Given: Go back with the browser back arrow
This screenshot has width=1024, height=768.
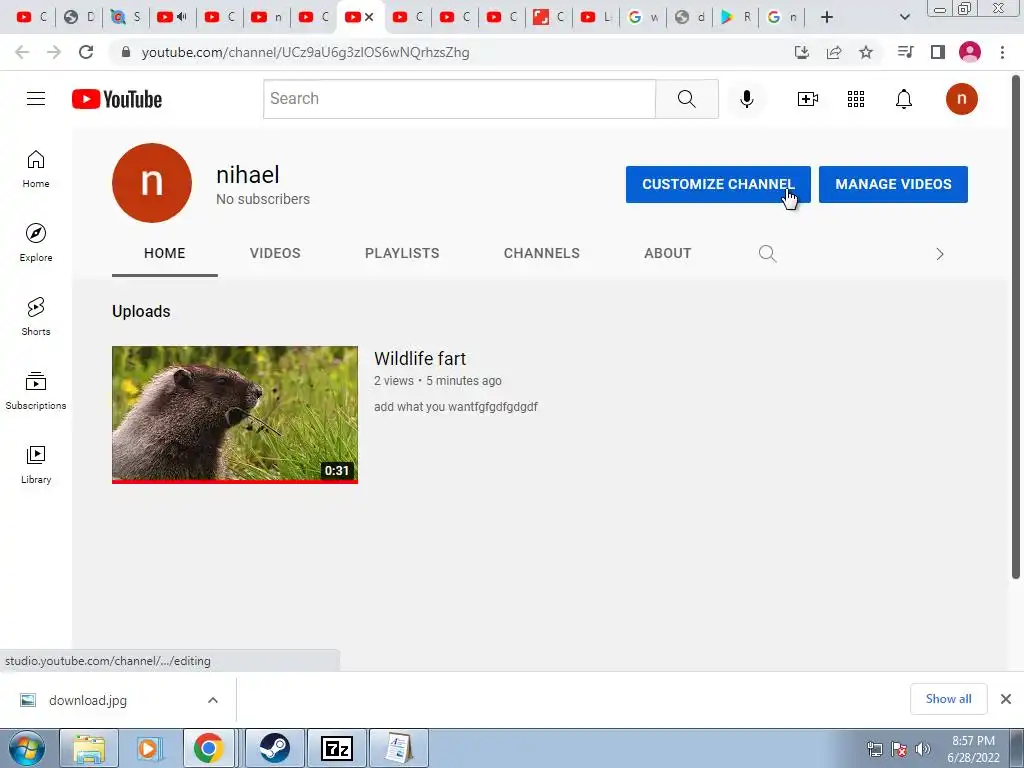Looking at the screenshot, I should 22,52.
